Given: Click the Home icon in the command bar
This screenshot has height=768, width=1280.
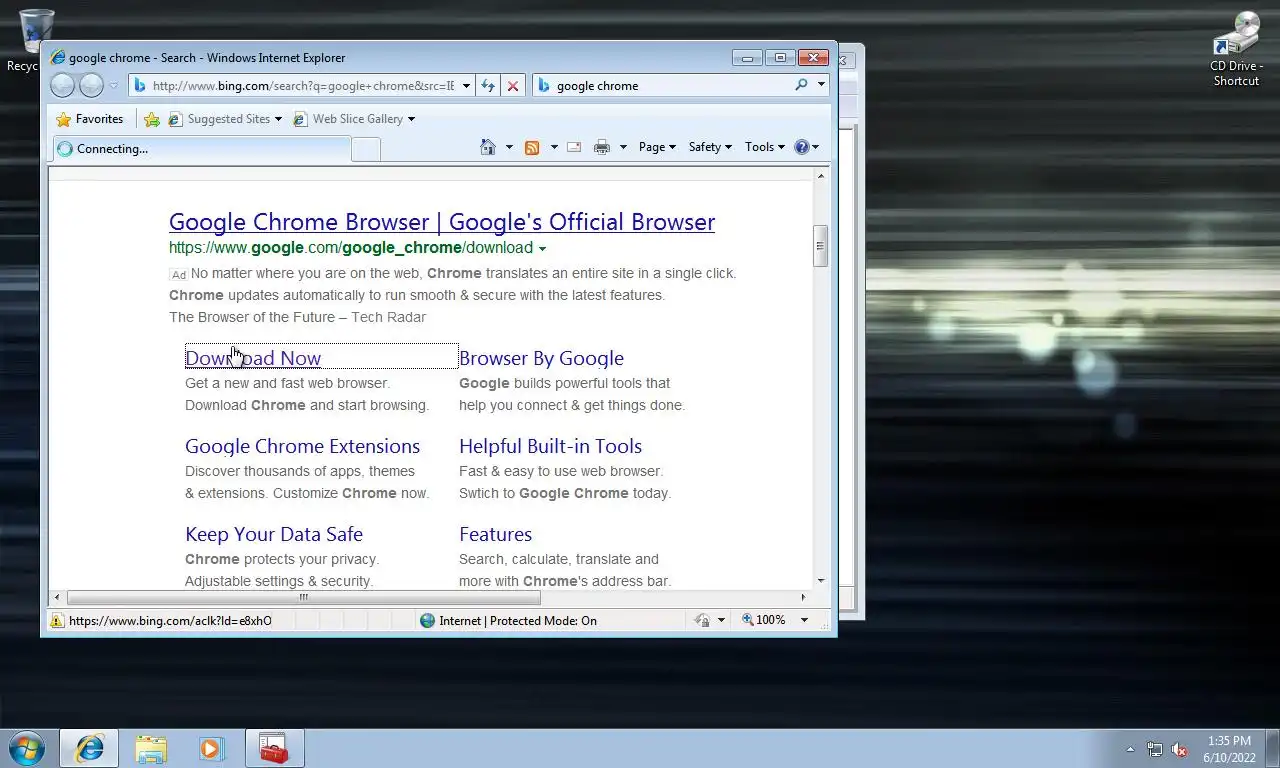Looking at the screenshot, I should coord(488,147).
